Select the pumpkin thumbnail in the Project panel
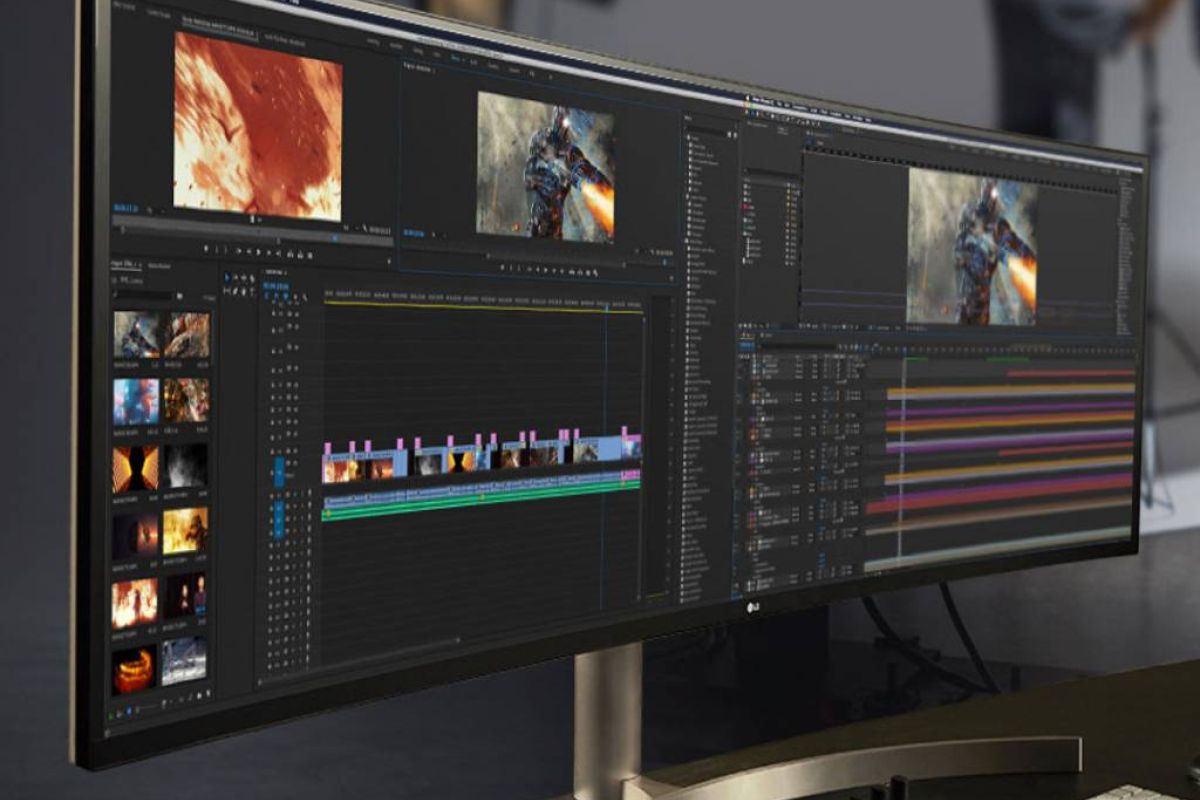This screenshot has height=800, width=1200. 133,668
